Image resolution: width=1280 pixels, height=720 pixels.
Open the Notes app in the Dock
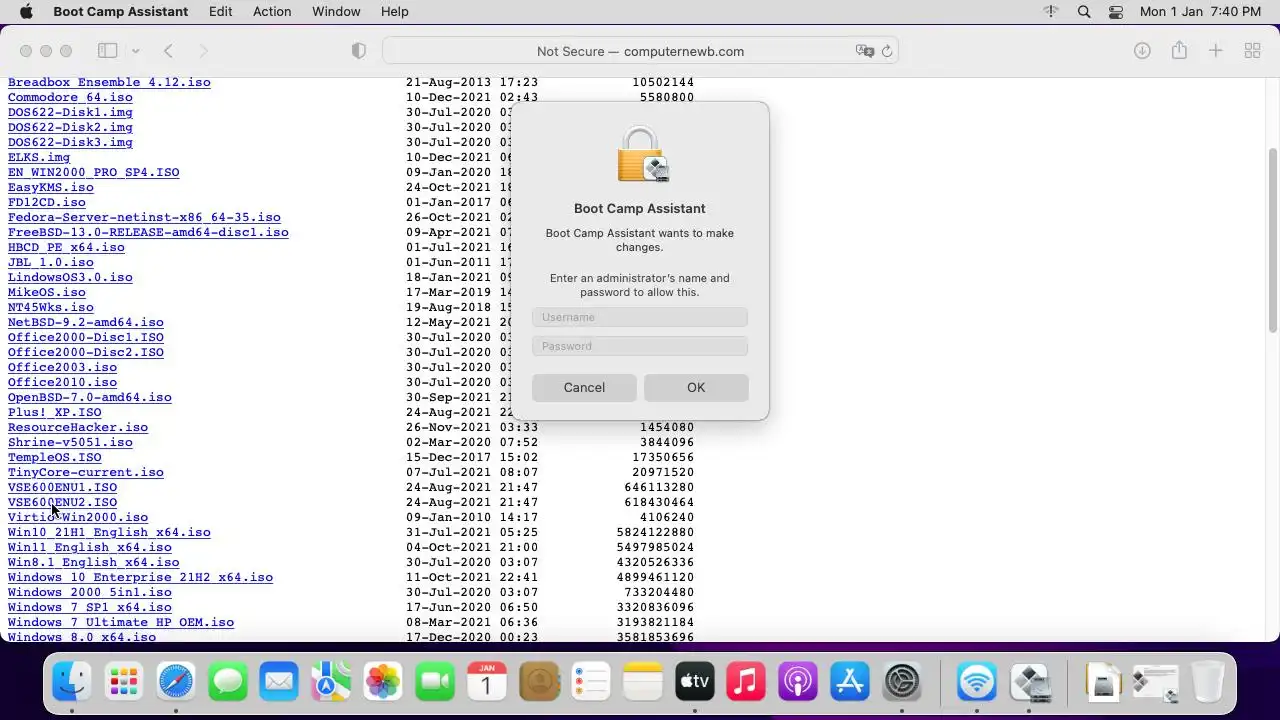click(643, 683)
